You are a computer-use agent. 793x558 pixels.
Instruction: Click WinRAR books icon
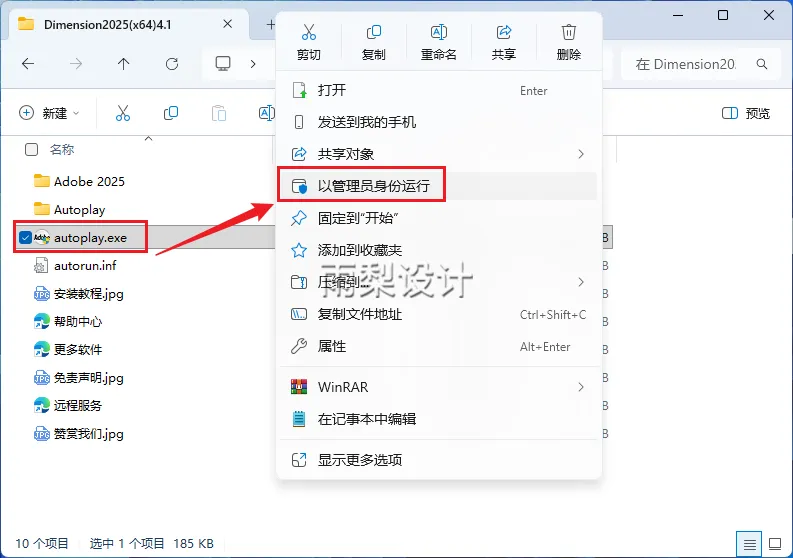point(299,387)
